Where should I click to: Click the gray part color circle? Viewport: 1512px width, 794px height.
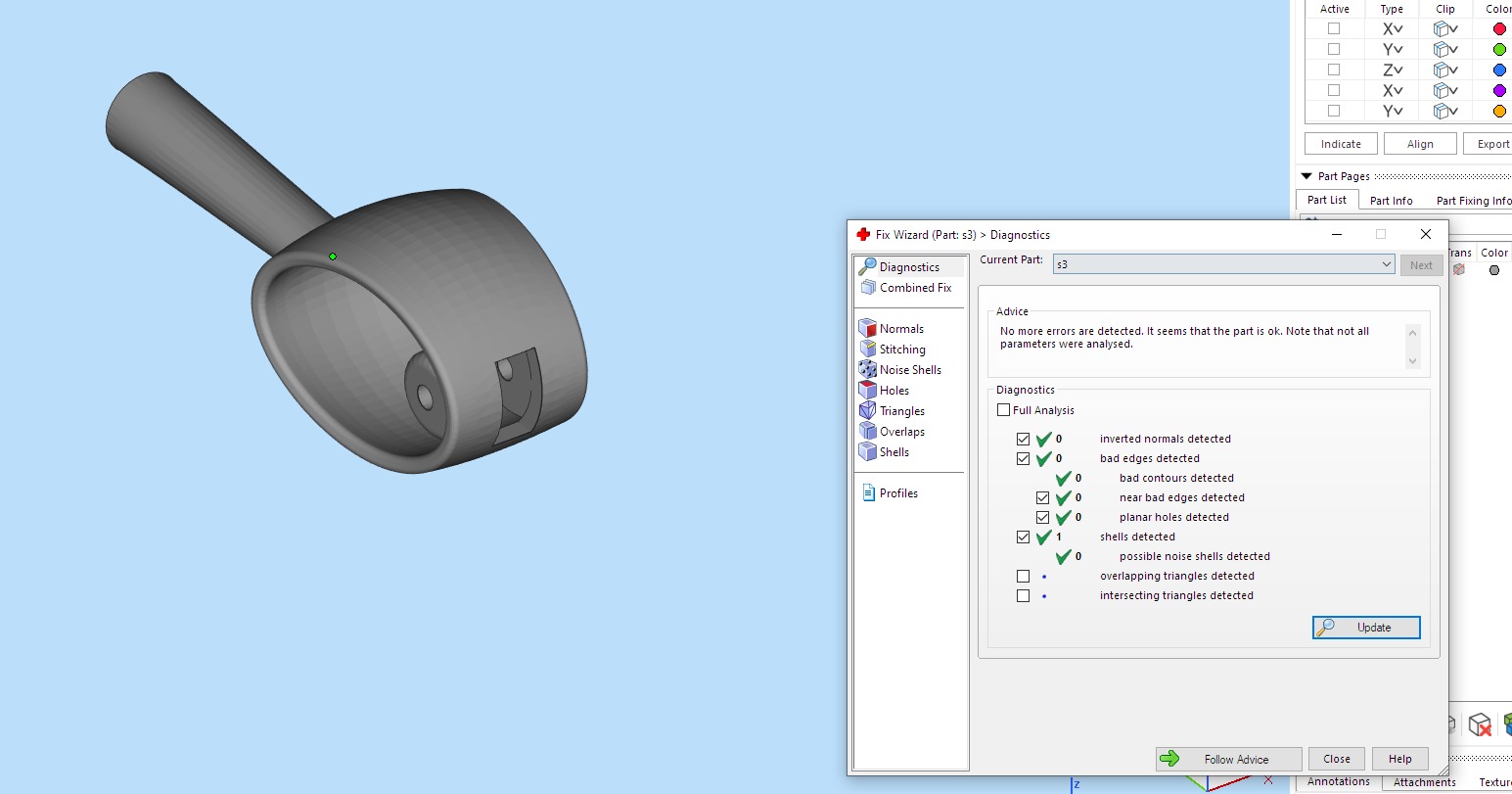(x=1494, y=270)
